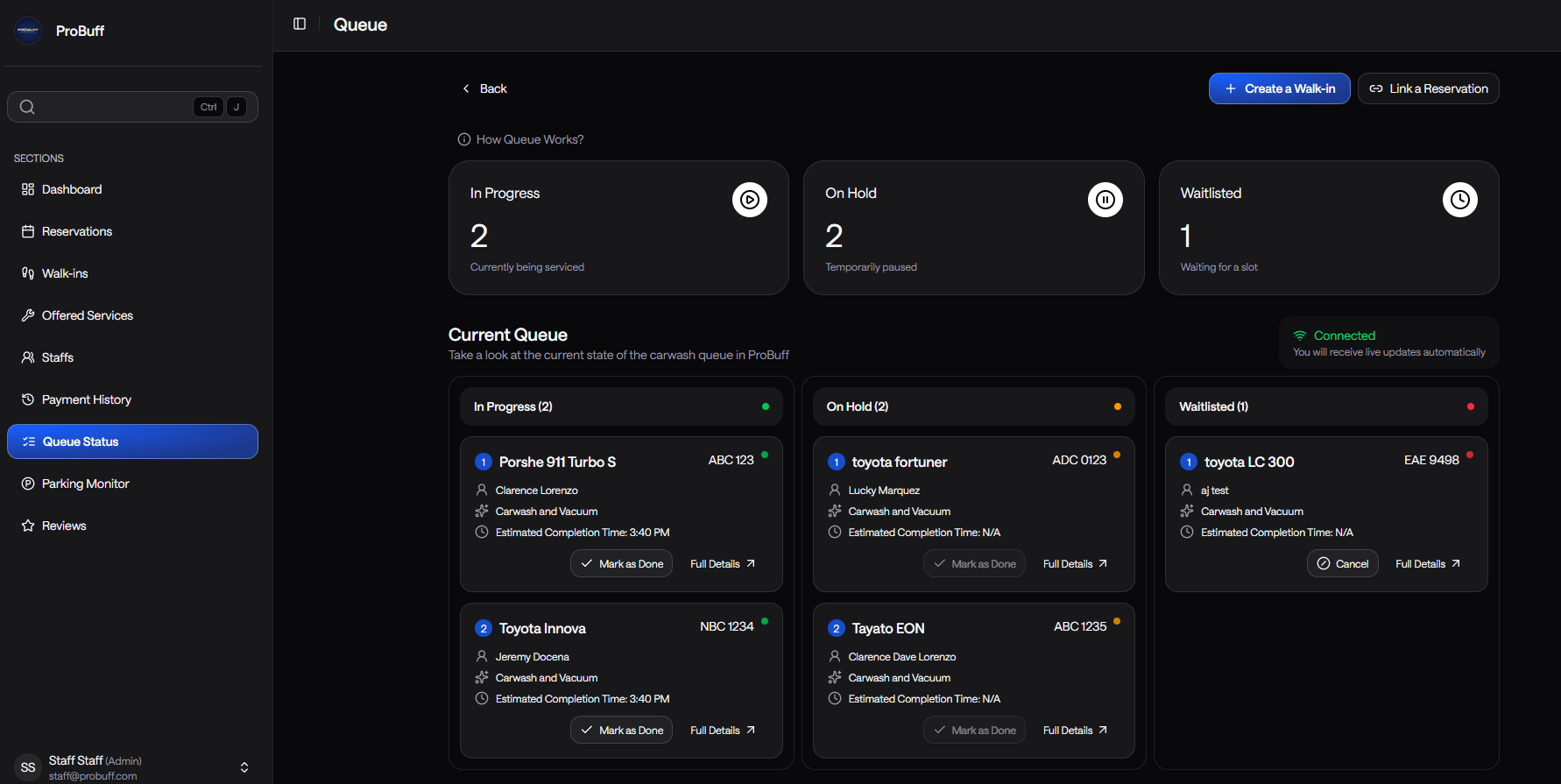The image size is (1561, 784).
Task: Click customer name aj test
Action: (x=1214, y=490)
